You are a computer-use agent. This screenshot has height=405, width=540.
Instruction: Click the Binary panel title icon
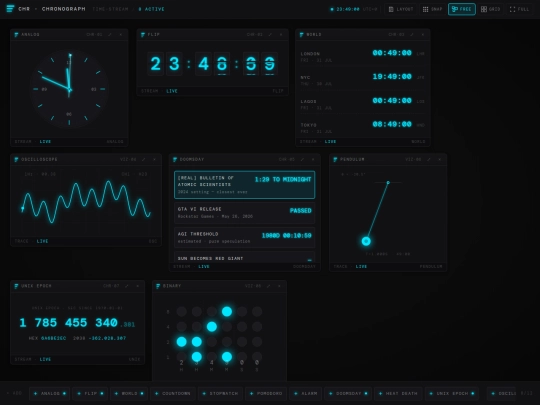(158, 286)
